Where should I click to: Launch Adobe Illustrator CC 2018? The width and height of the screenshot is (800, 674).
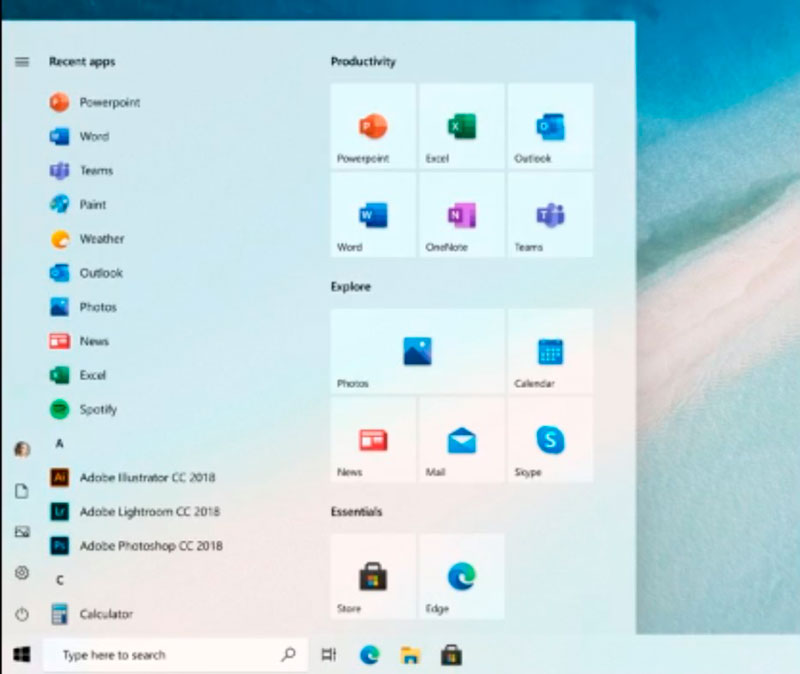pyautogui.click(x=133, y=478)
